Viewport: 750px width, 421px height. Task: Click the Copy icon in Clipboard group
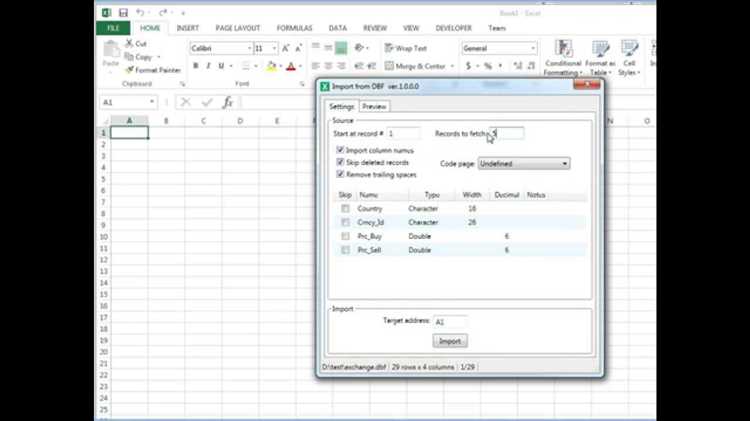(129, 57)
